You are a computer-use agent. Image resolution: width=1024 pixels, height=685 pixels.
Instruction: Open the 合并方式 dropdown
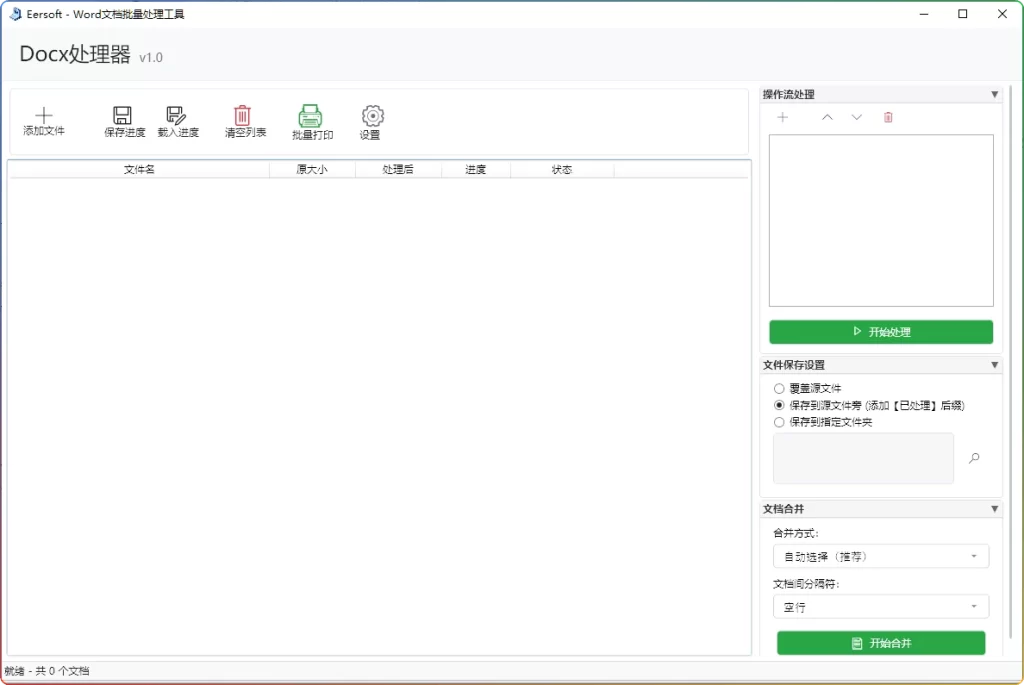click(880, 556)
